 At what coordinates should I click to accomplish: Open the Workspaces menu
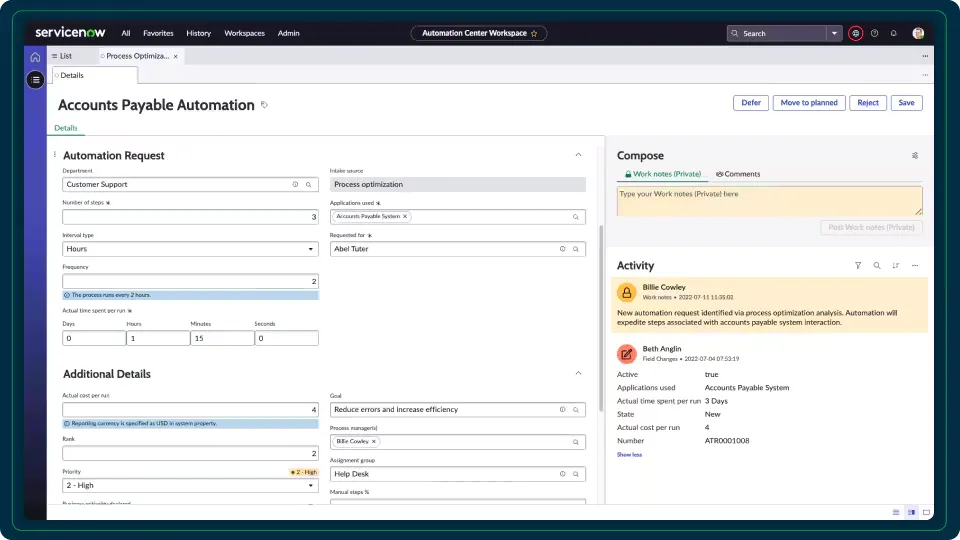click(x=244, y=33)
